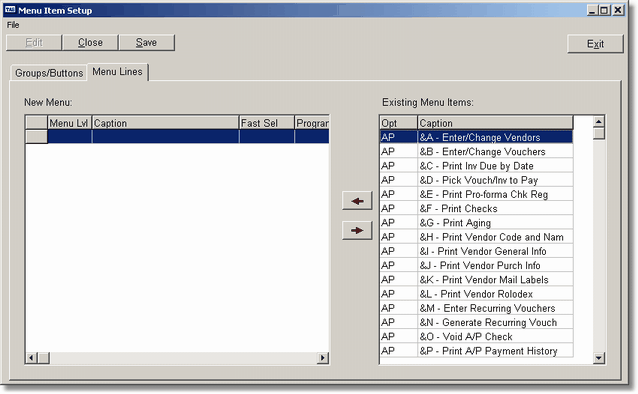Click the Menu Item Setup title bar icon
This screenshot has width=638, height=394.
[10, 10]
